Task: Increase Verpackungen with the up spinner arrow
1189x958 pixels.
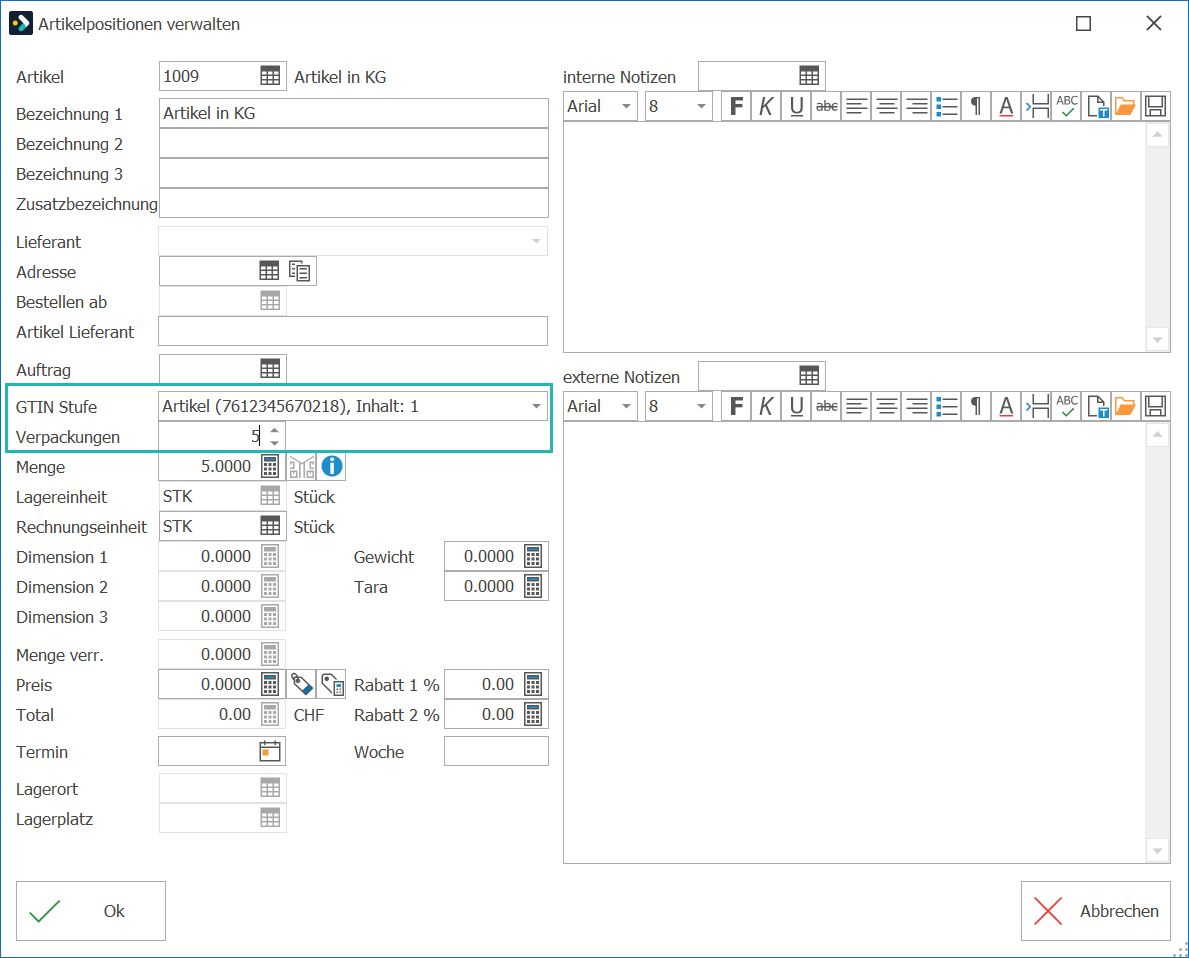Action: tap(275, 430)
